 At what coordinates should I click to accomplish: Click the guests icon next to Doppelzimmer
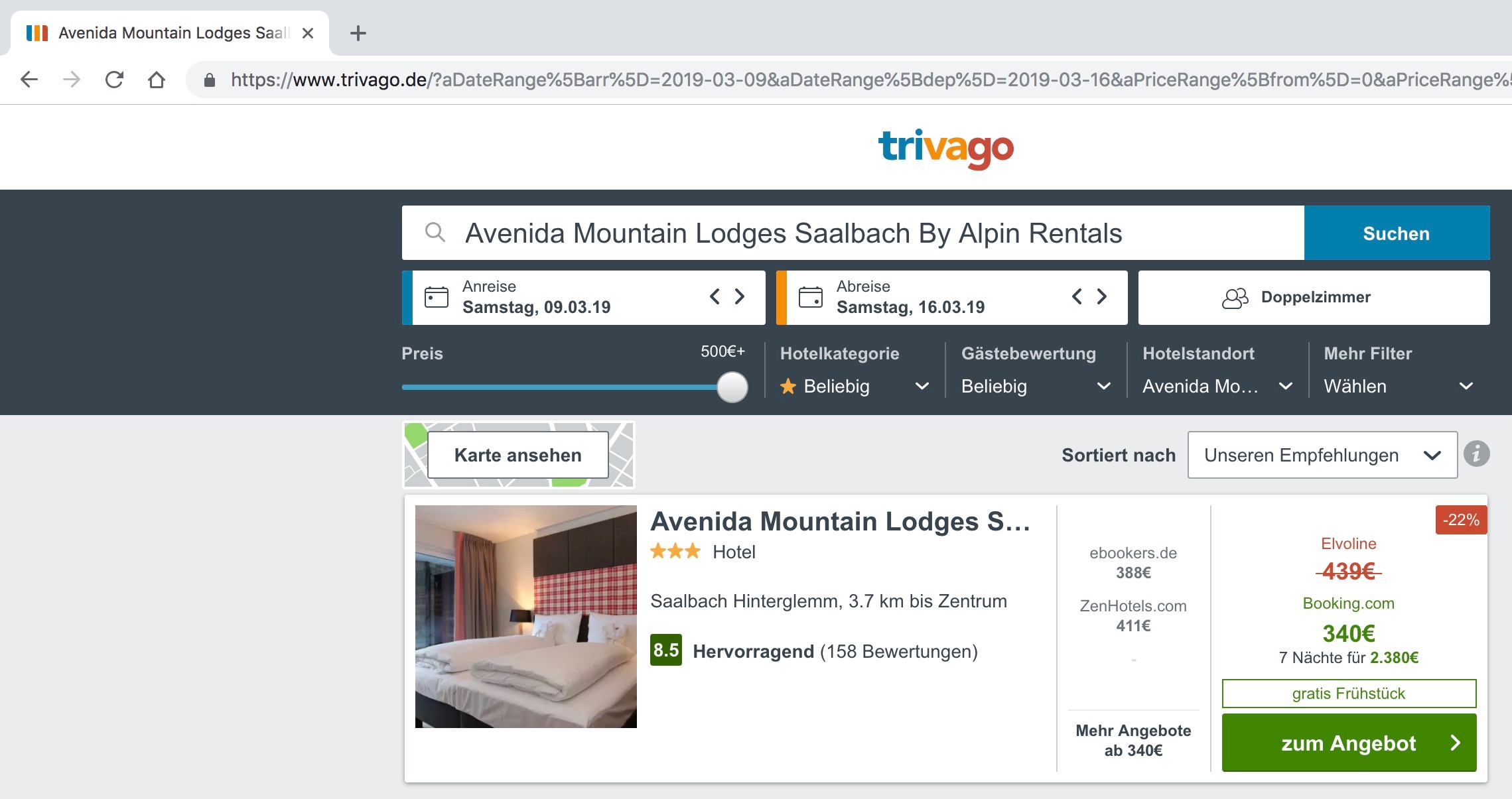tap(1235, 298)
